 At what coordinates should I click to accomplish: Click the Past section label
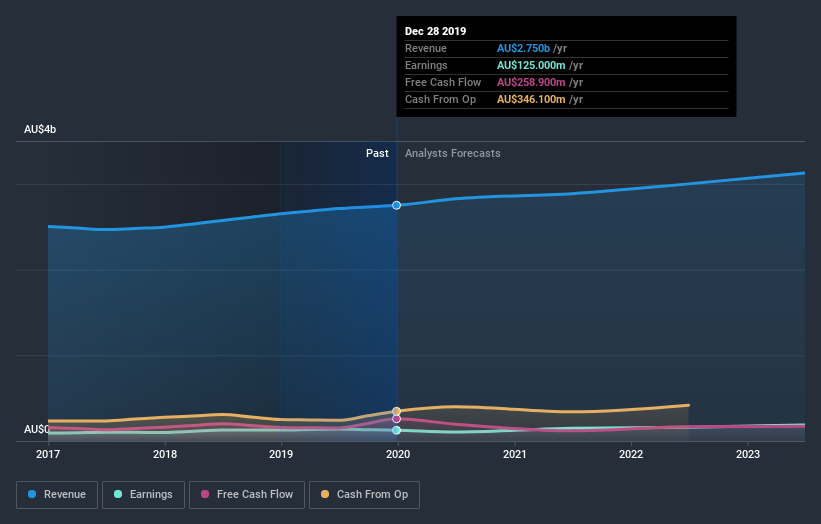pos(377,153)
